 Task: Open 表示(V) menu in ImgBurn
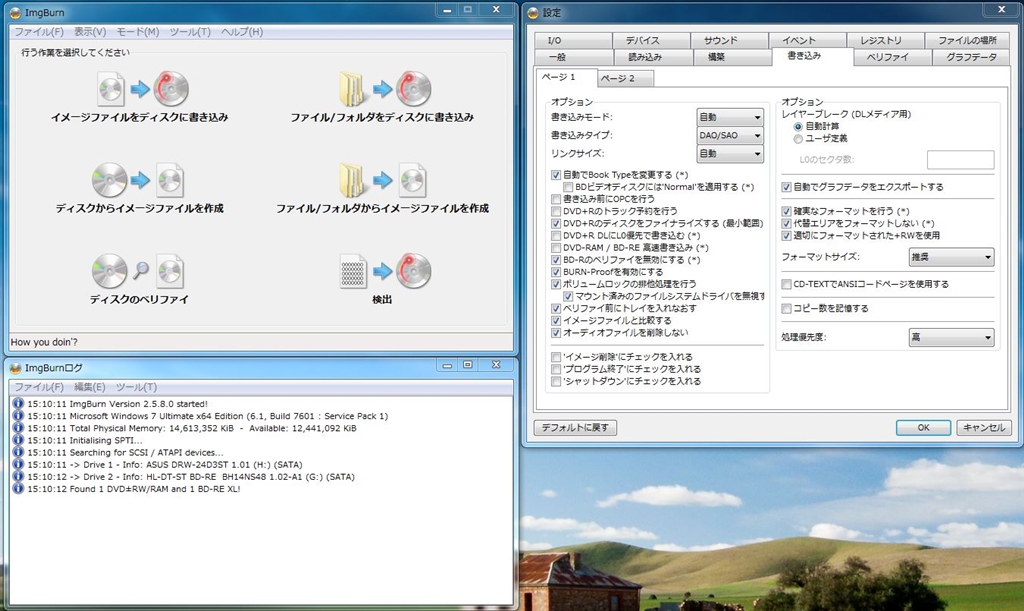[x=89, y=31]
